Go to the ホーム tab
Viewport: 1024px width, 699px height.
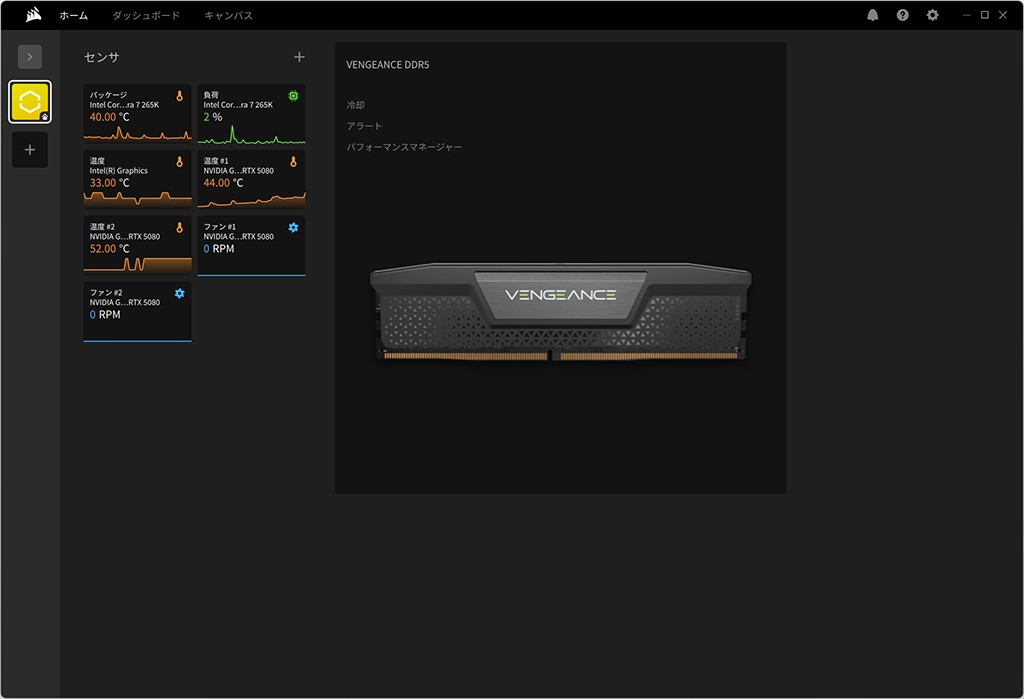pyautogui.click(x=73, y=16)
